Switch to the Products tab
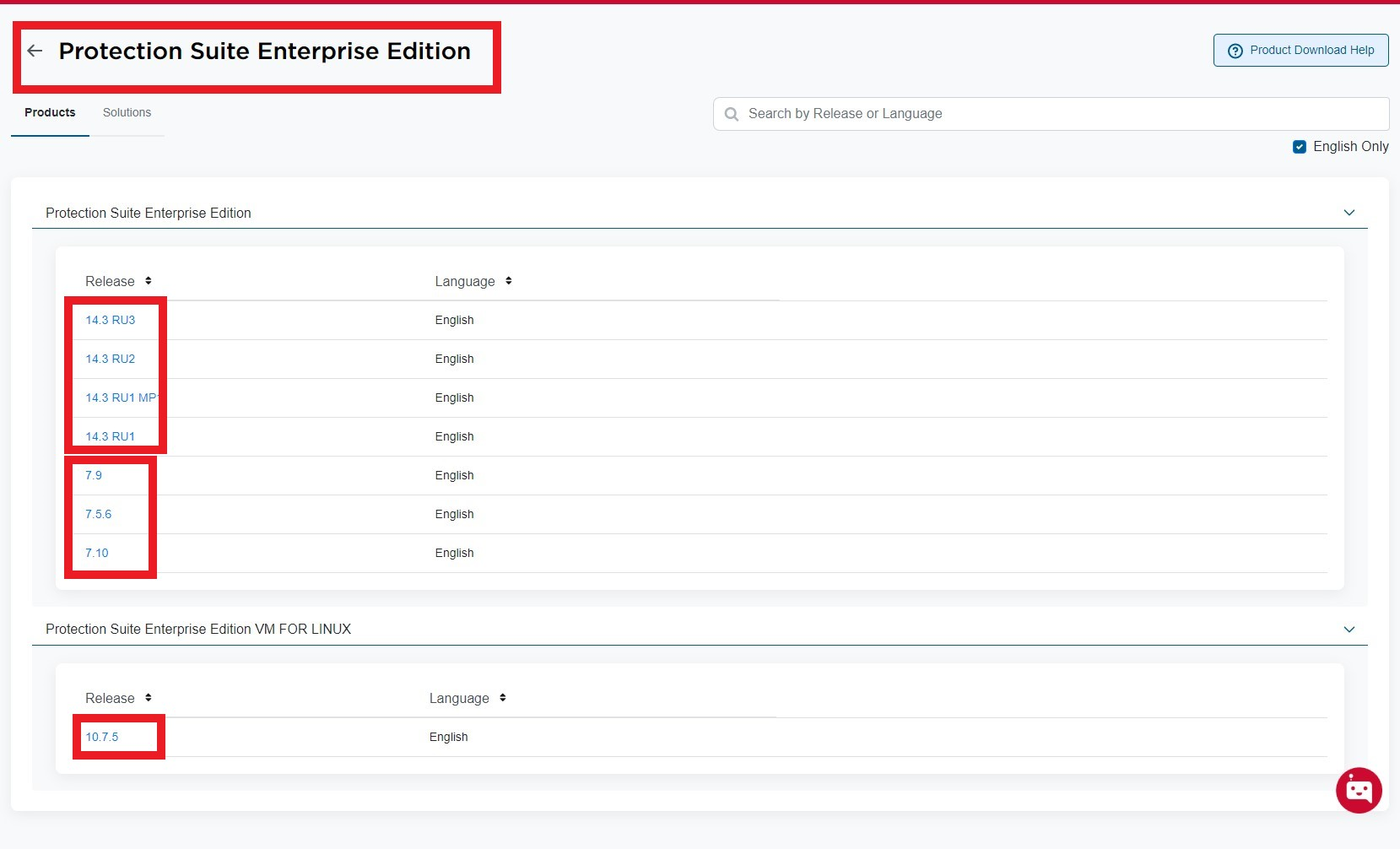This screenshot has width=1400, height=849. pyautogui.click(x=50, y=112)
